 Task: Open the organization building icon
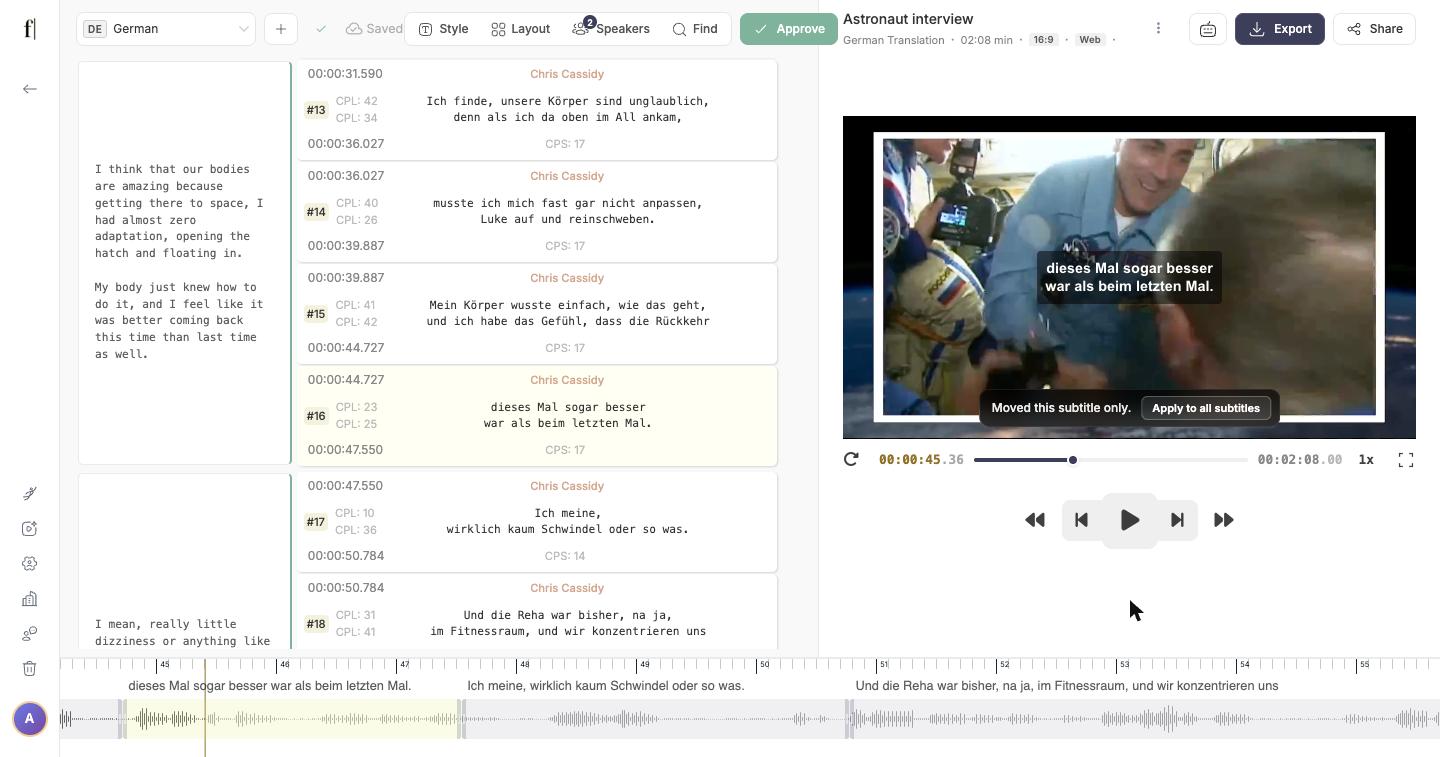[30, 598]
